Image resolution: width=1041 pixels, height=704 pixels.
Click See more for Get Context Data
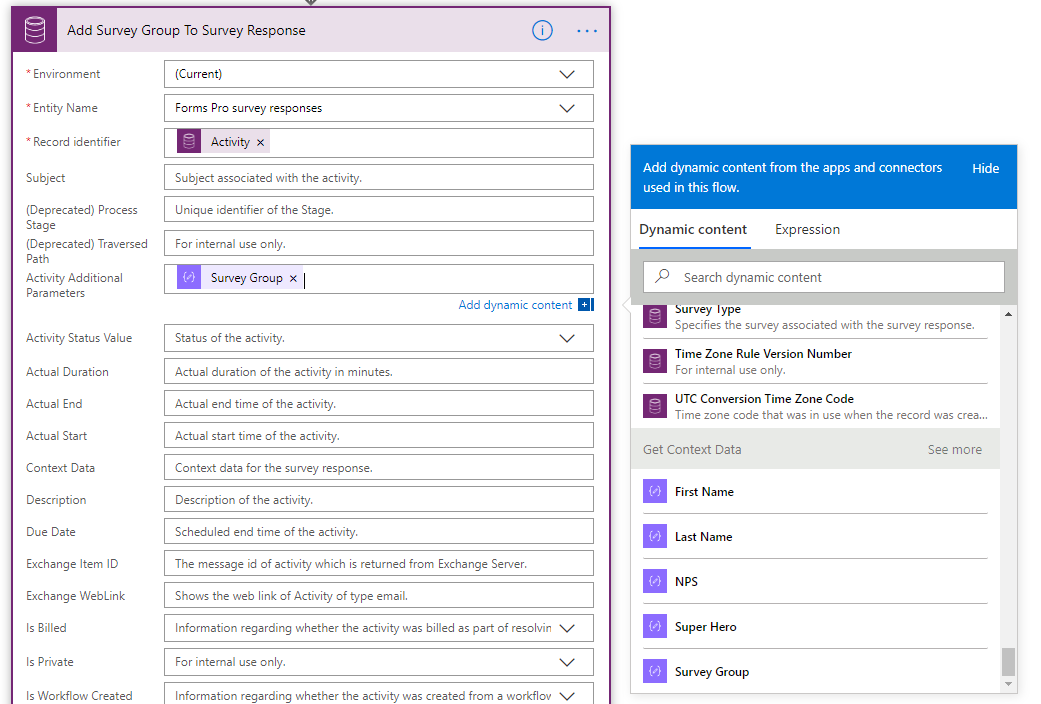(954, 449)
